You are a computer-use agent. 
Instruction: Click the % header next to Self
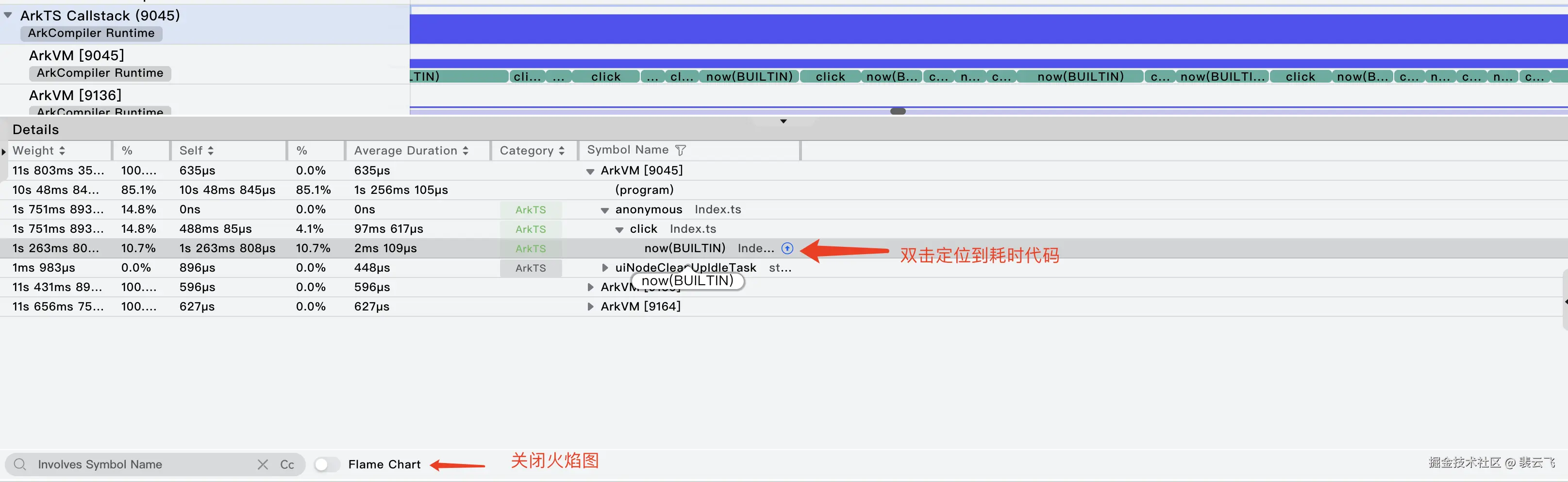tap(316, 151)
